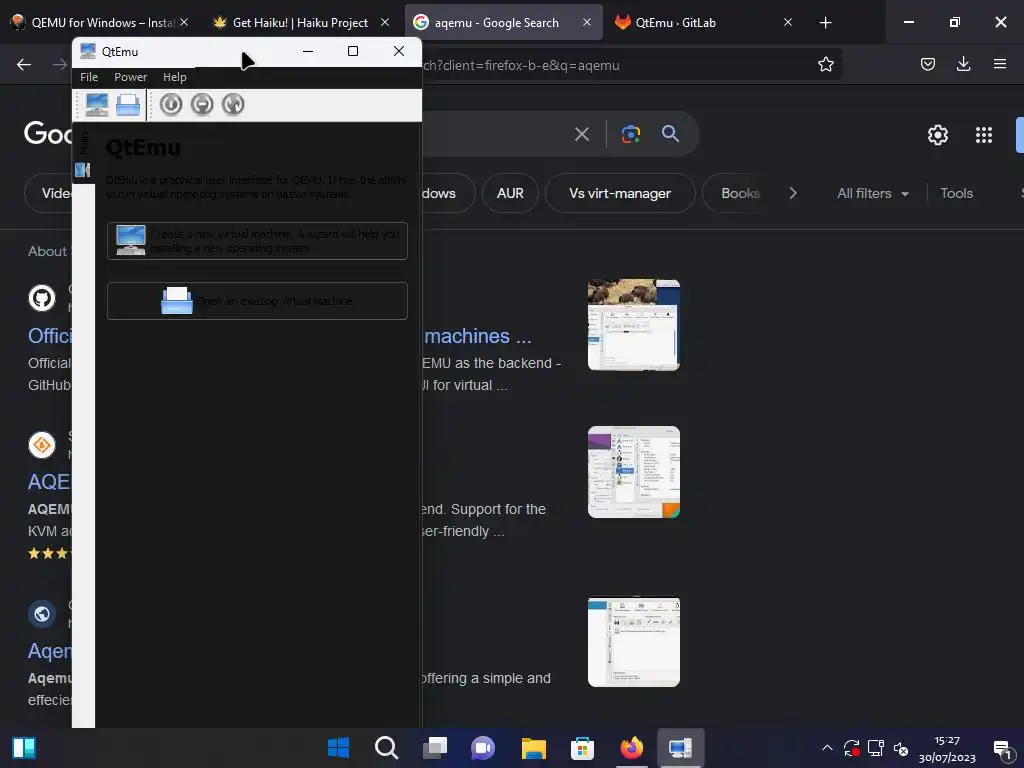Open File Explorer from the taskbar
1024x768 pixels.
[534, 748]
